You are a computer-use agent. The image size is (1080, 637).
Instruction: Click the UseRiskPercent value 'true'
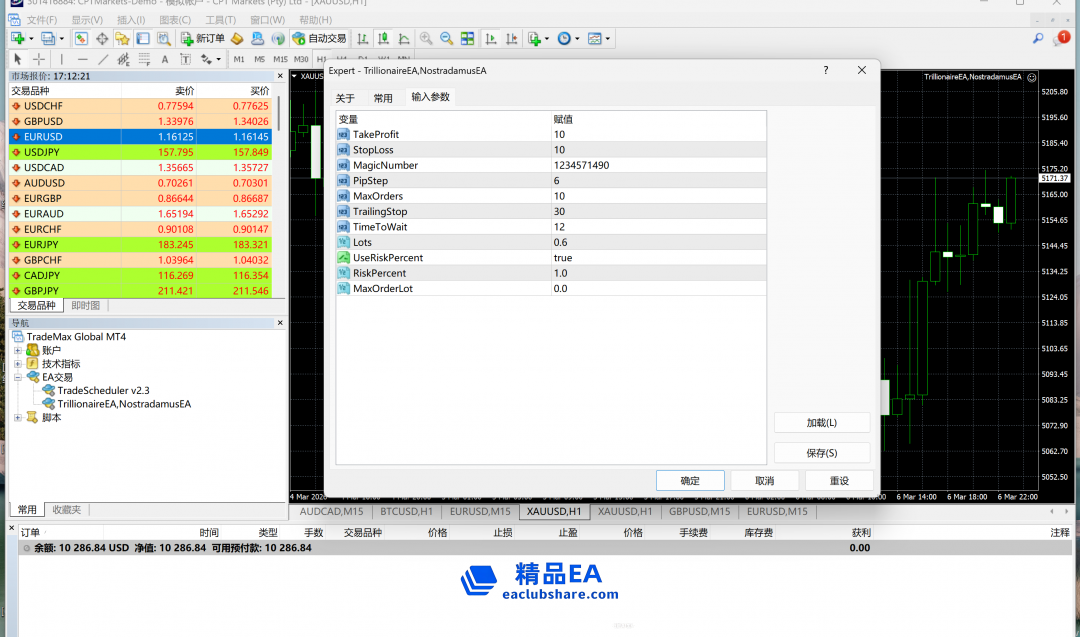coord(562,258)
